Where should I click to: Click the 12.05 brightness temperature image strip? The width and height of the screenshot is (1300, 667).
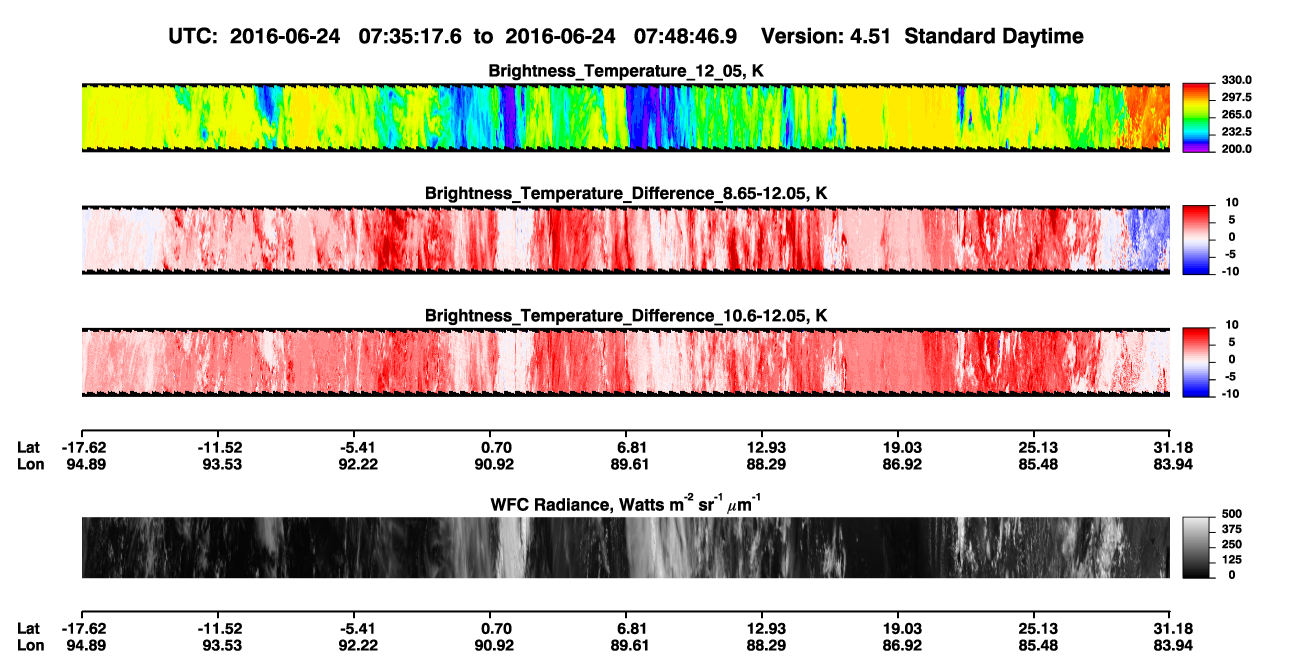(x=626, y=118)
